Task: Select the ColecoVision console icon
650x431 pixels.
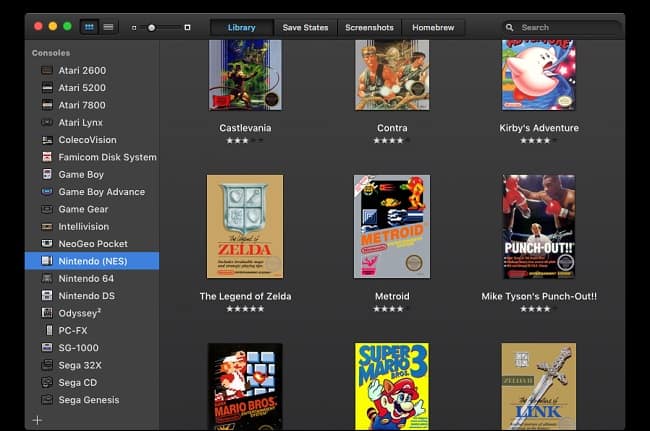Action: point(47,140)
